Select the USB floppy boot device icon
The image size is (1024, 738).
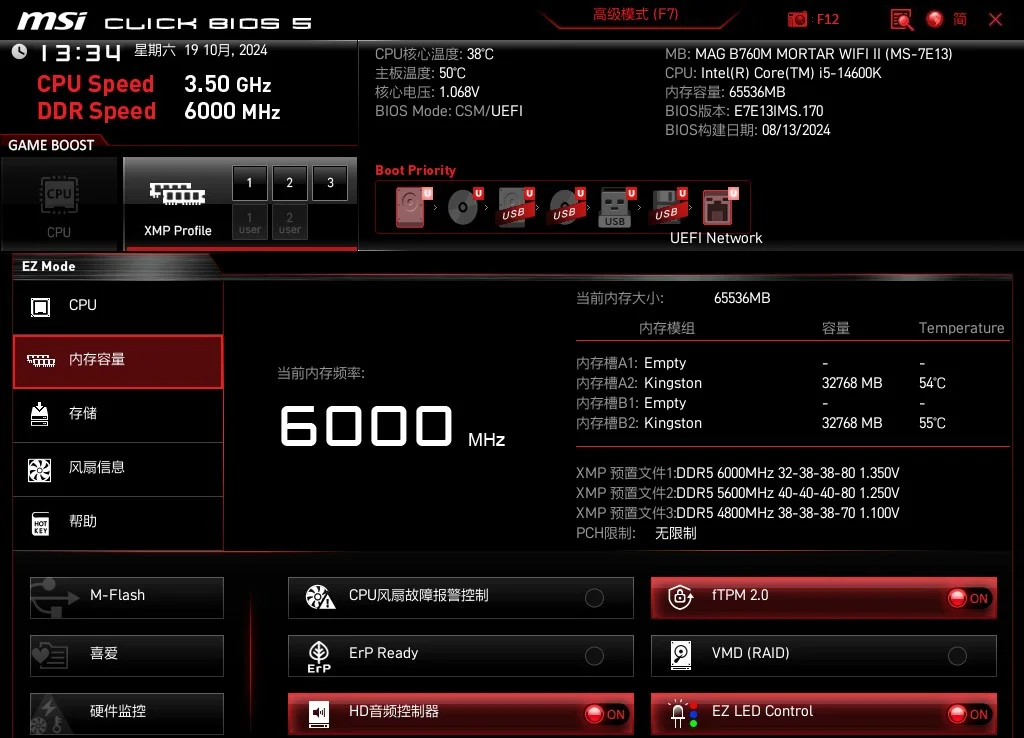pyautogui.click(x=667, y=207)
